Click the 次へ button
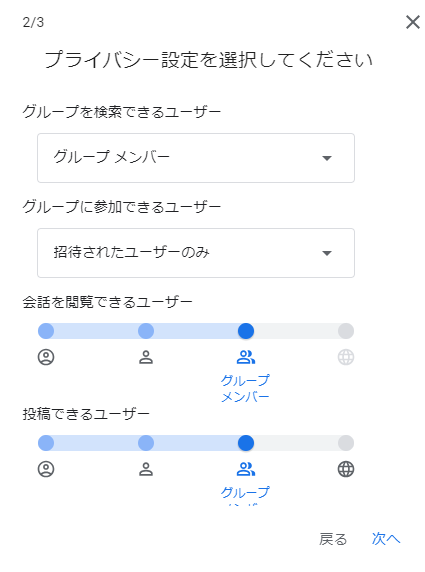The image size is (425, 572). (x=386, y=539)
